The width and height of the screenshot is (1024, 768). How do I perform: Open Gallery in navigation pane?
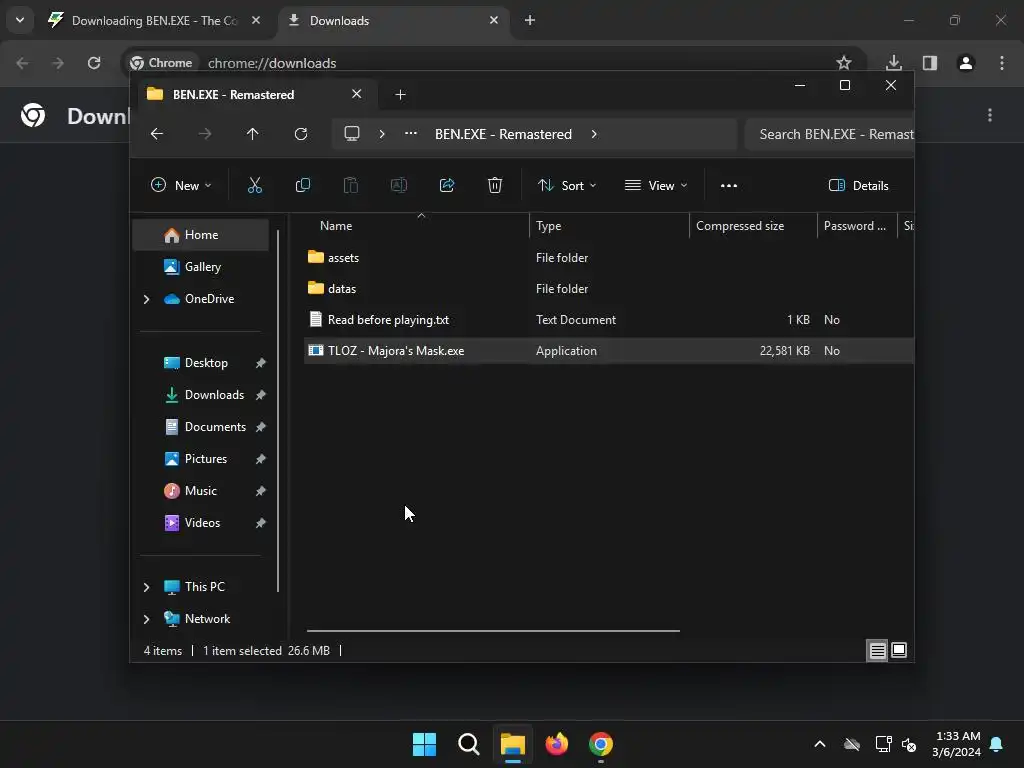(x=201, y=267)
